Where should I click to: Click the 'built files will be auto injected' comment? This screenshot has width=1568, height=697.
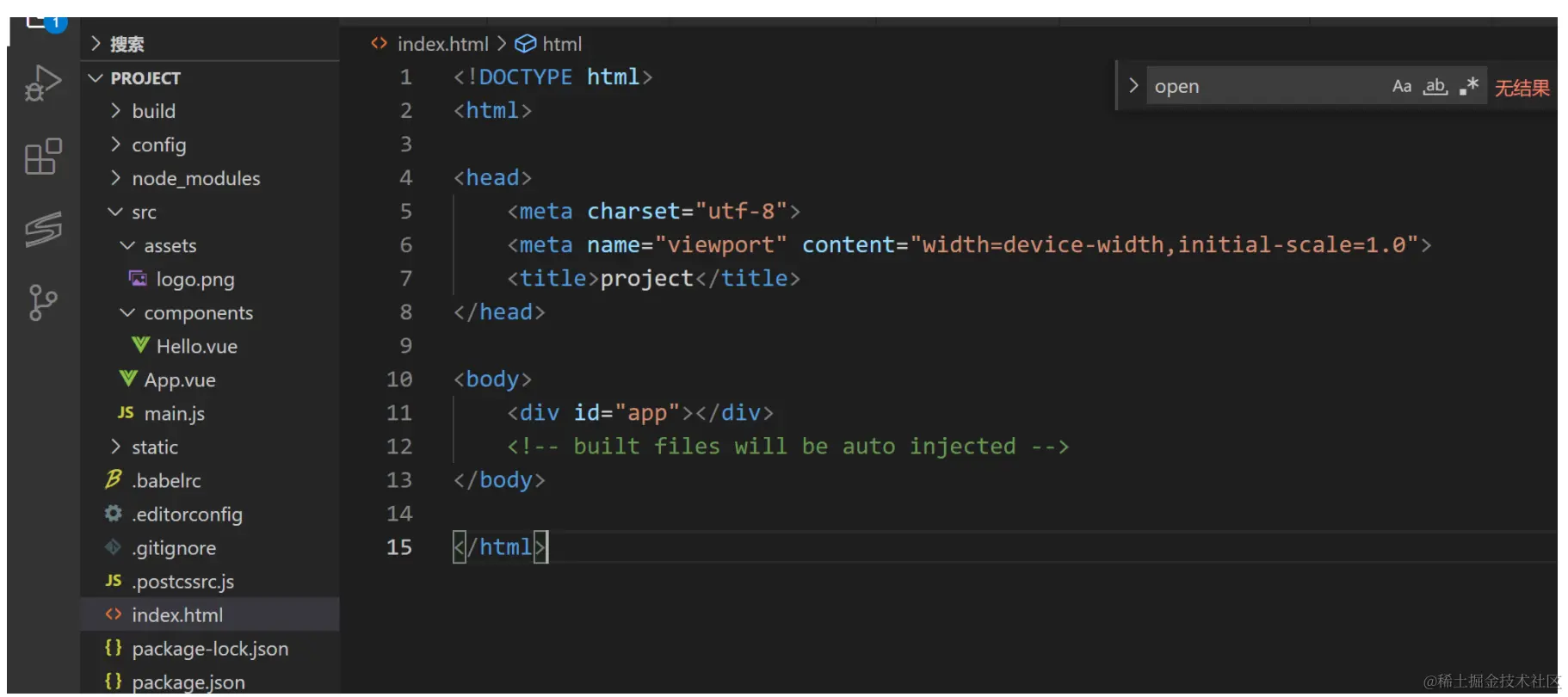click(794, 446)
